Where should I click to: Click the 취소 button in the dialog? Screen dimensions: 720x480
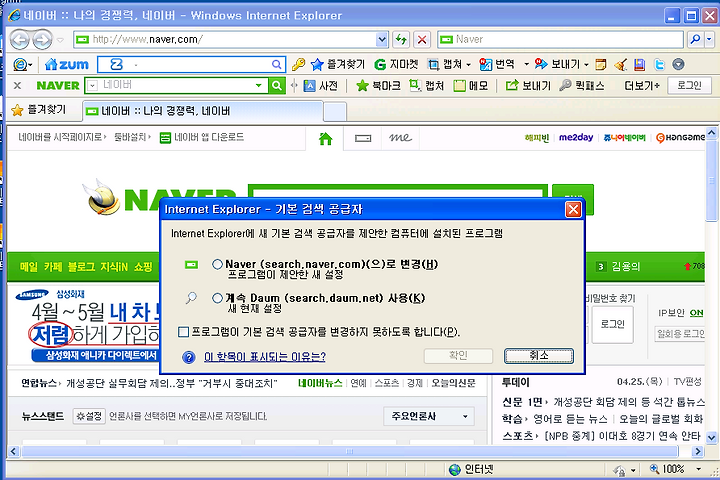click(539, 356)
